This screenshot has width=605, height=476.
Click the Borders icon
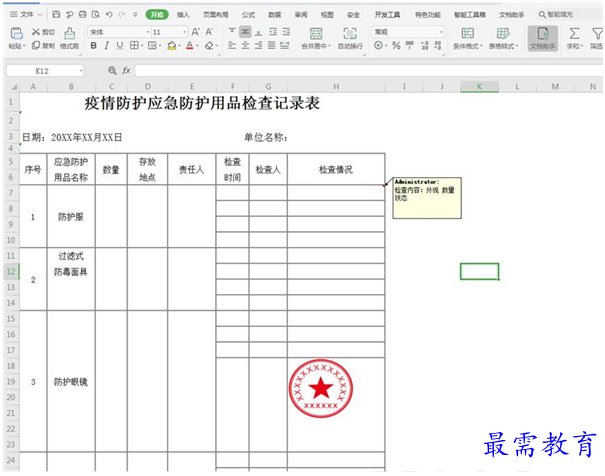[x=134, y=46]
